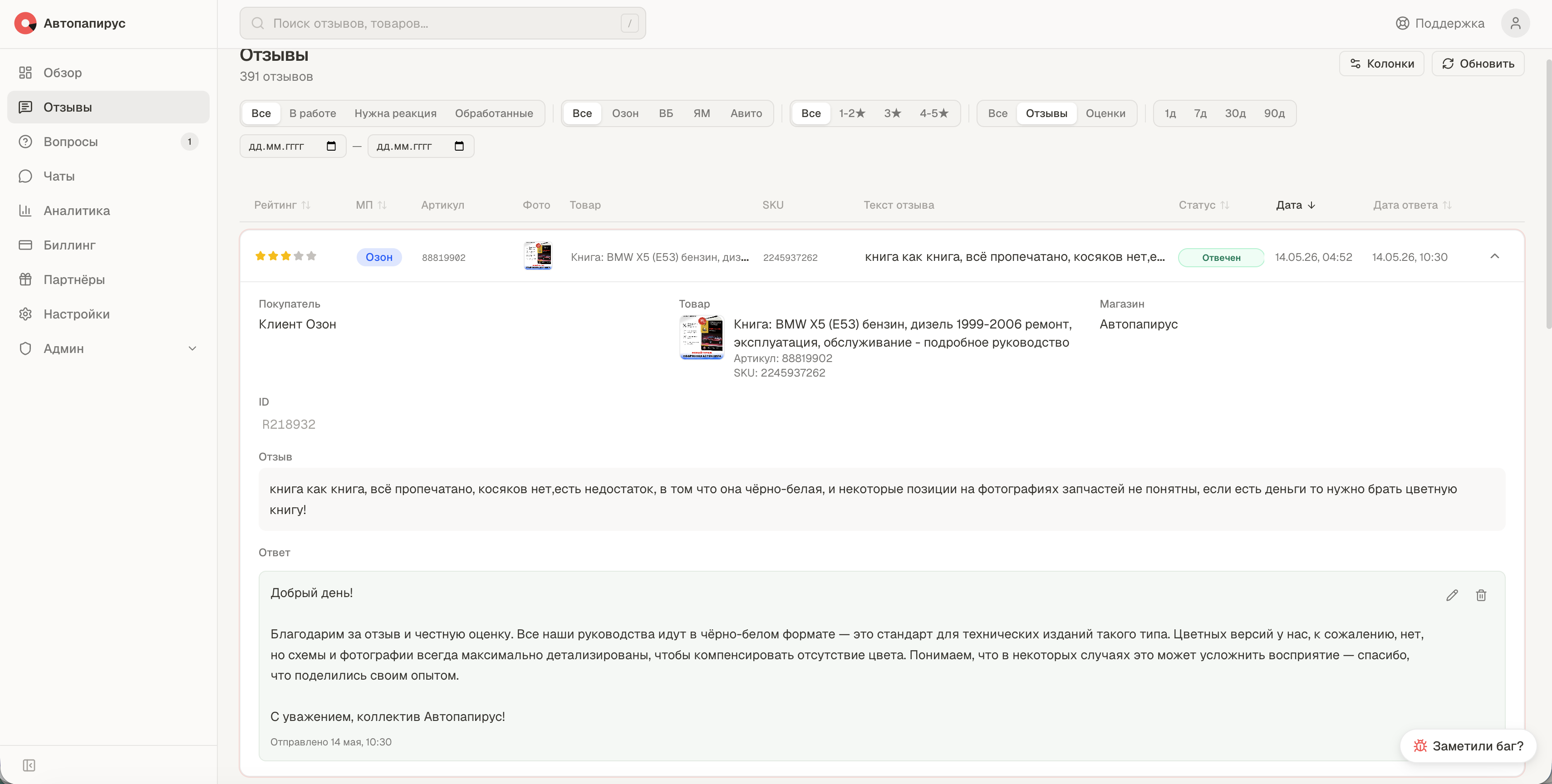Open the Колонки column settings
The image size is (1552, 784).
pos(1381,63)
